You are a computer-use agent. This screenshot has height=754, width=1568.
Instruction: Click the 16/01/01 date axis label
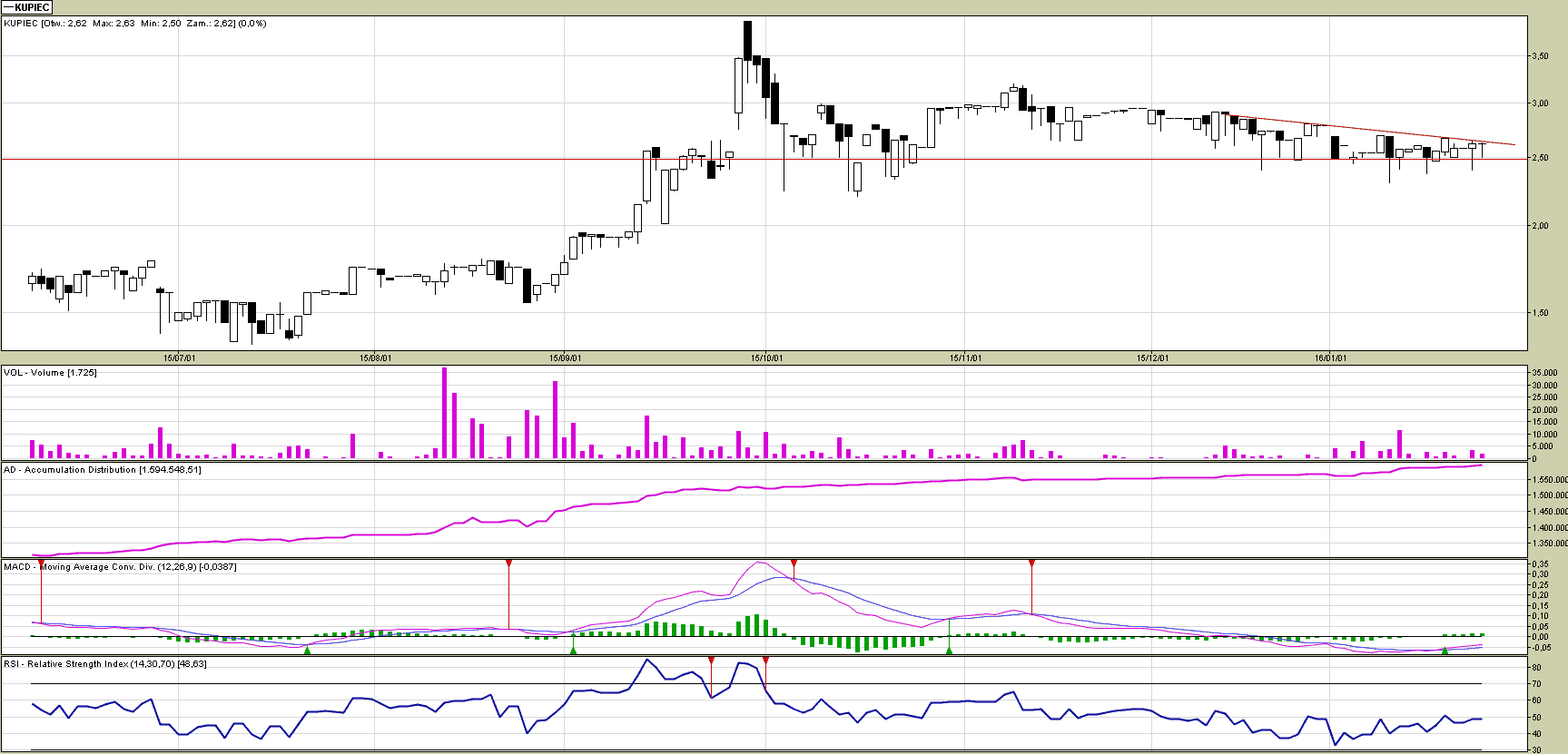click(1330, 358)
